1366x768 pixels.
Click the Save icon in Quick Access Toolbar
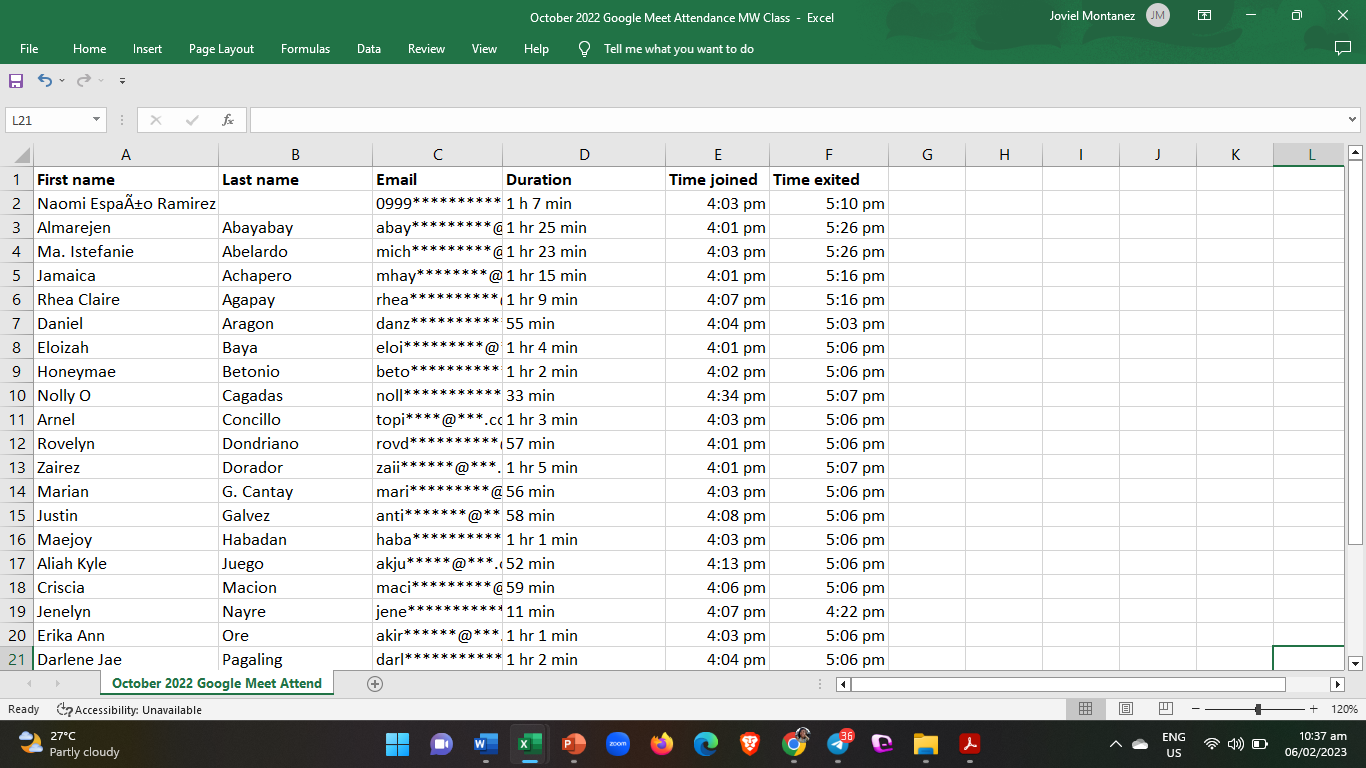point(16,80)
